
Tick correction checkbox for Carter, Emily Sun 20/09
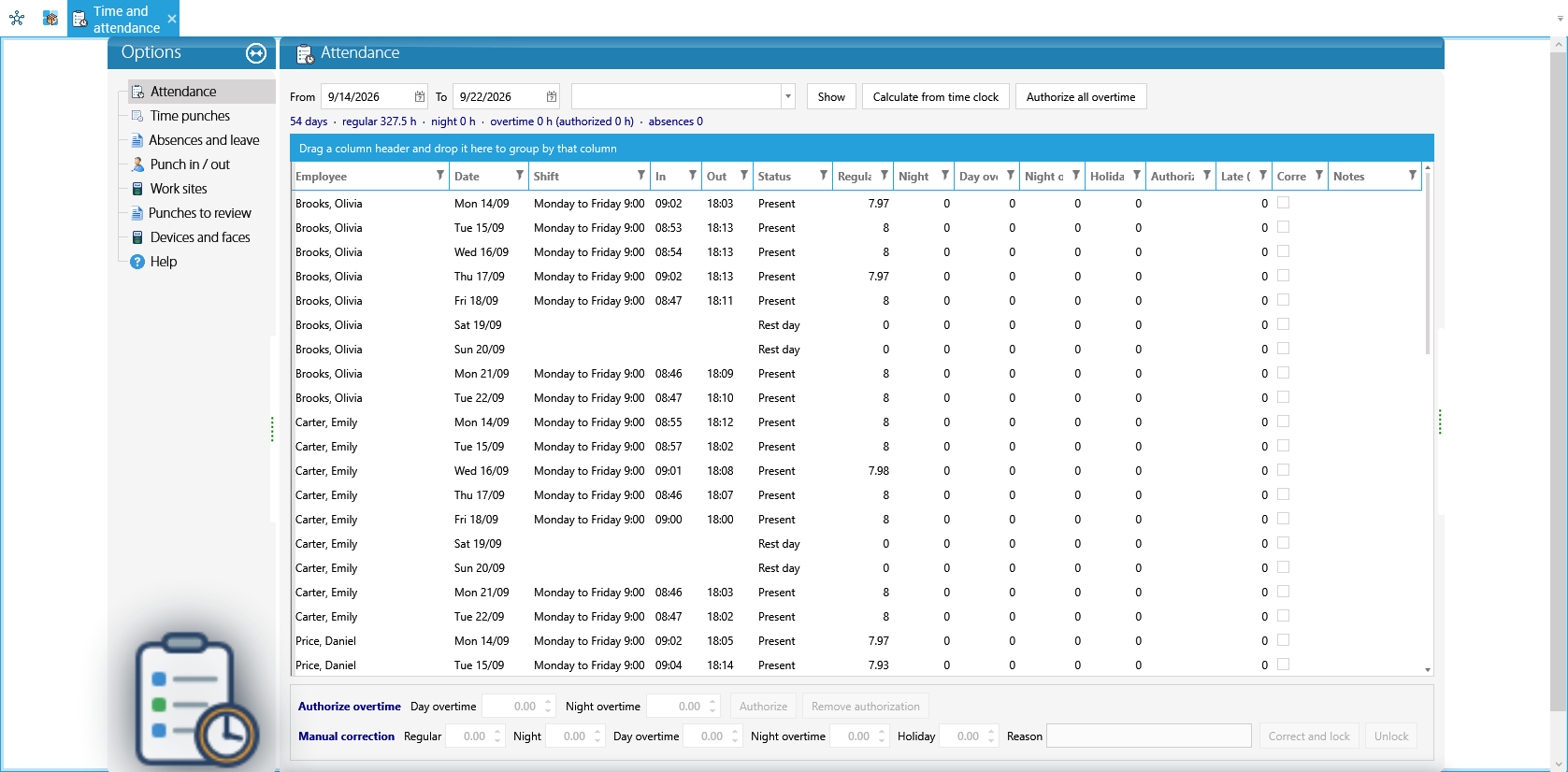(1284, 567)
